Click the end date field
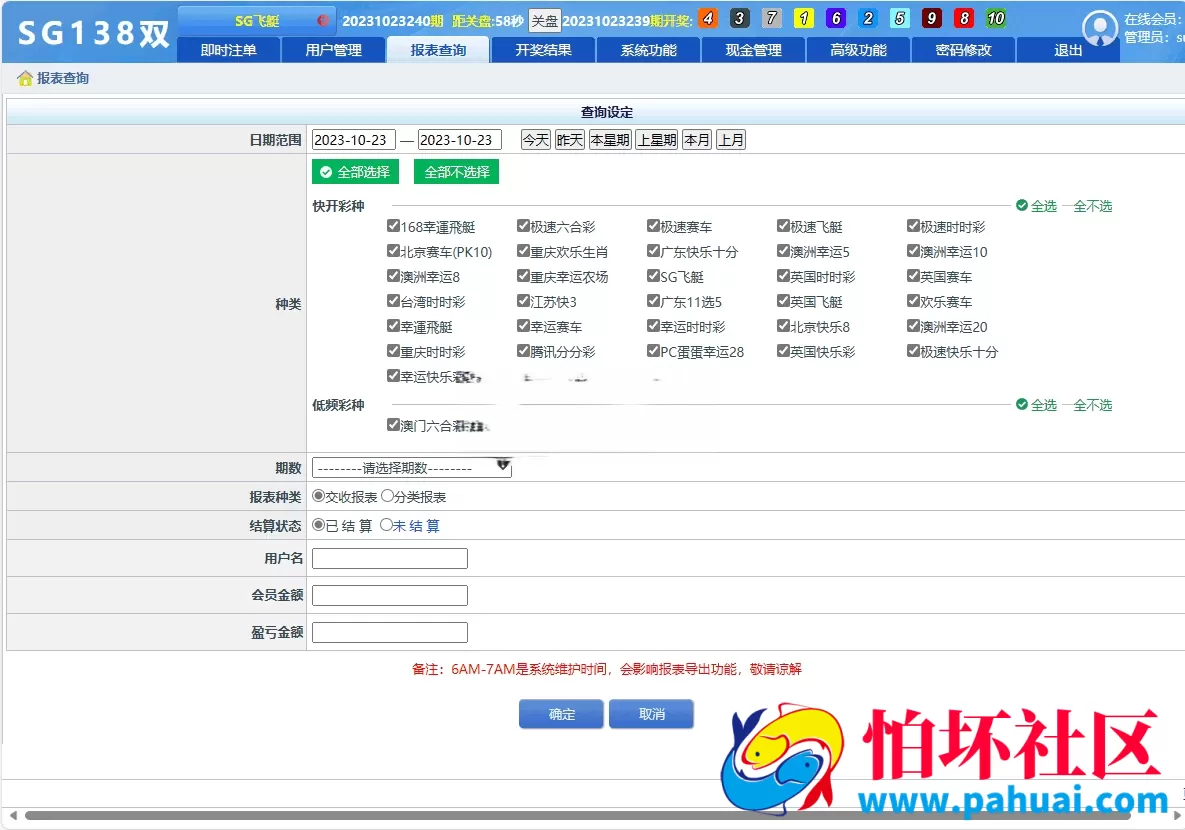Image resolution: width=1185 pixels, height=830 pixels. (459, 140)
